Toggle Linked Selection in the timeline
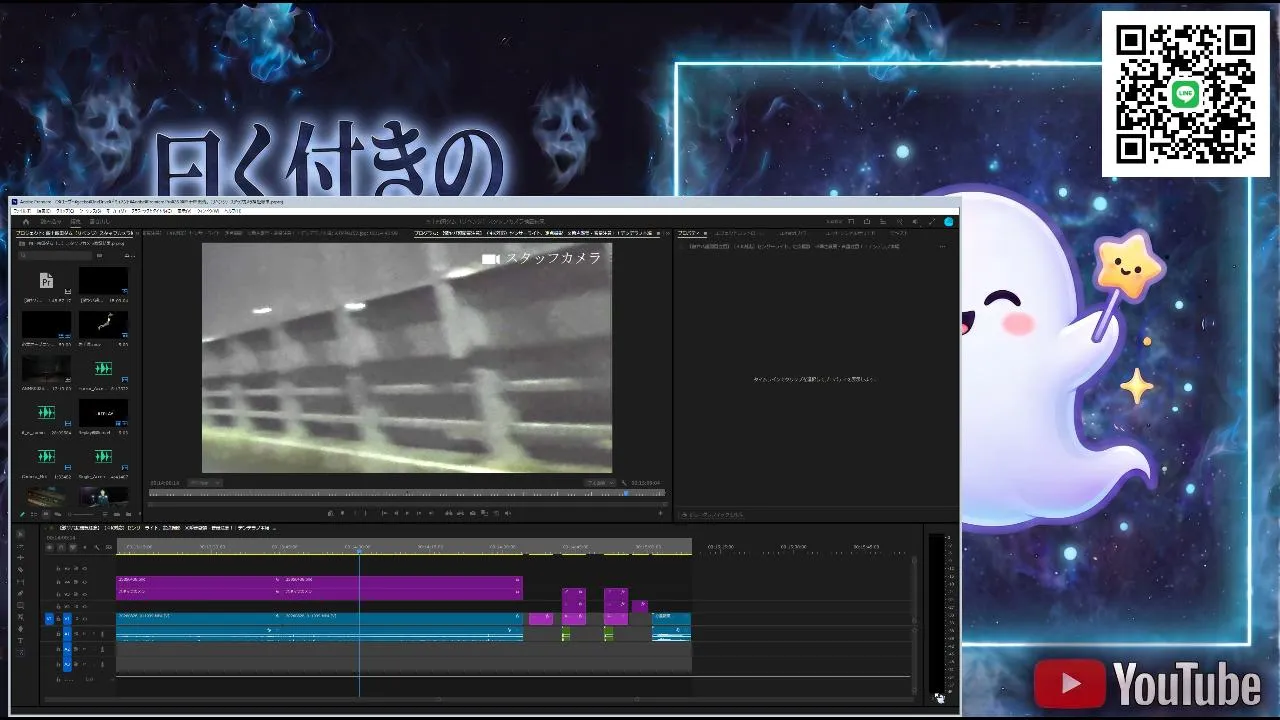 coord(73,547)
